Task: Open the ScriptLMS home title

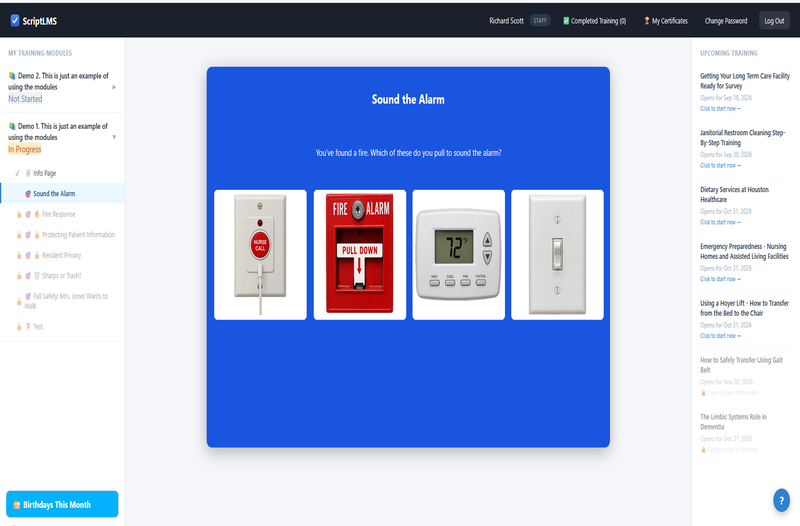Action: coord(39,21)
